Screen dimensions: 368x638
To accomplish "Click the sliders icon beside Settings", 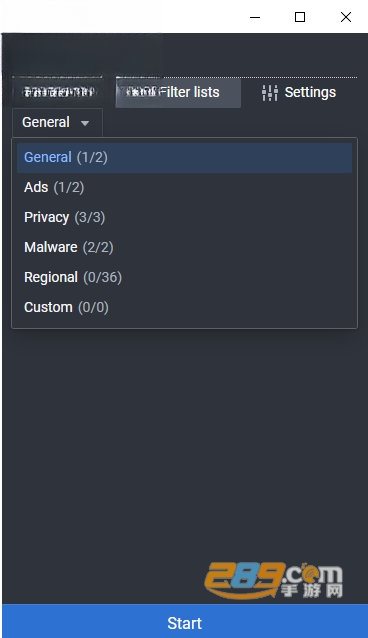I will click(269, 93).
